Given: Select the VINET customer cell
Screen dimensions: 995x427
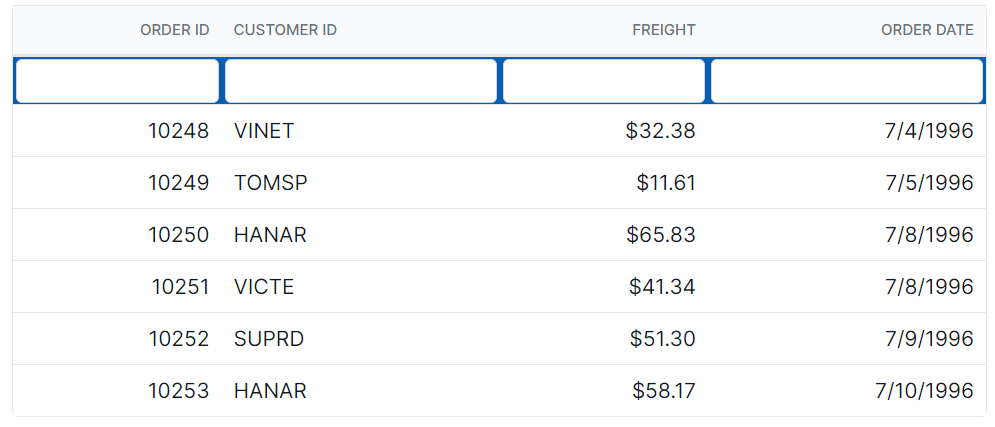Looking at the screenshot, I should coord(264,131).
